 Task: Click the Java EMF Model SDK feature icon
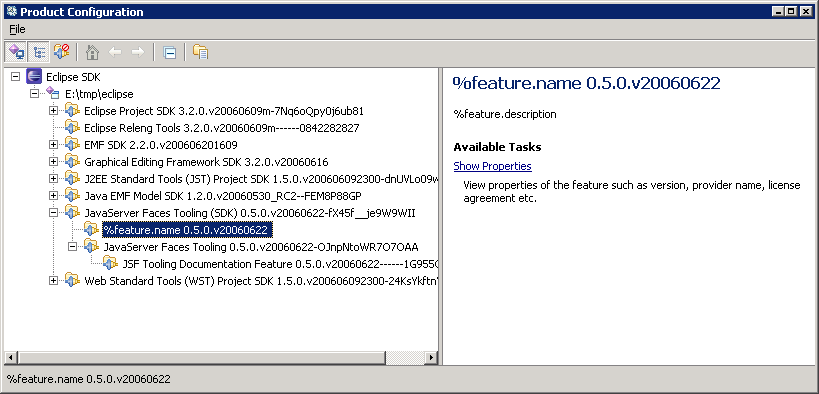[72, 195]
